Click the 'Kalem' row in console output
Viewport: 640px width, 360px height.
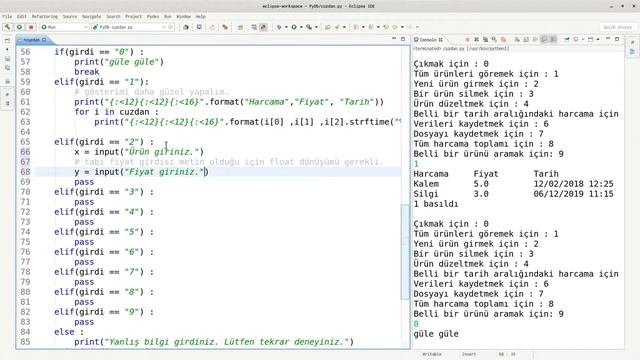pos(513,184)
